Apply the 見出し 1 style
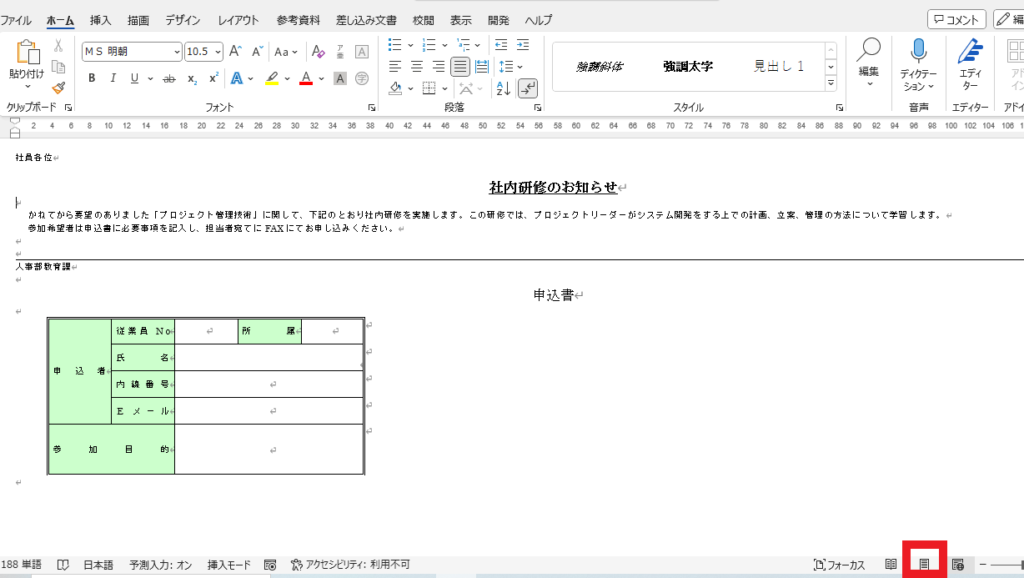 778,66
